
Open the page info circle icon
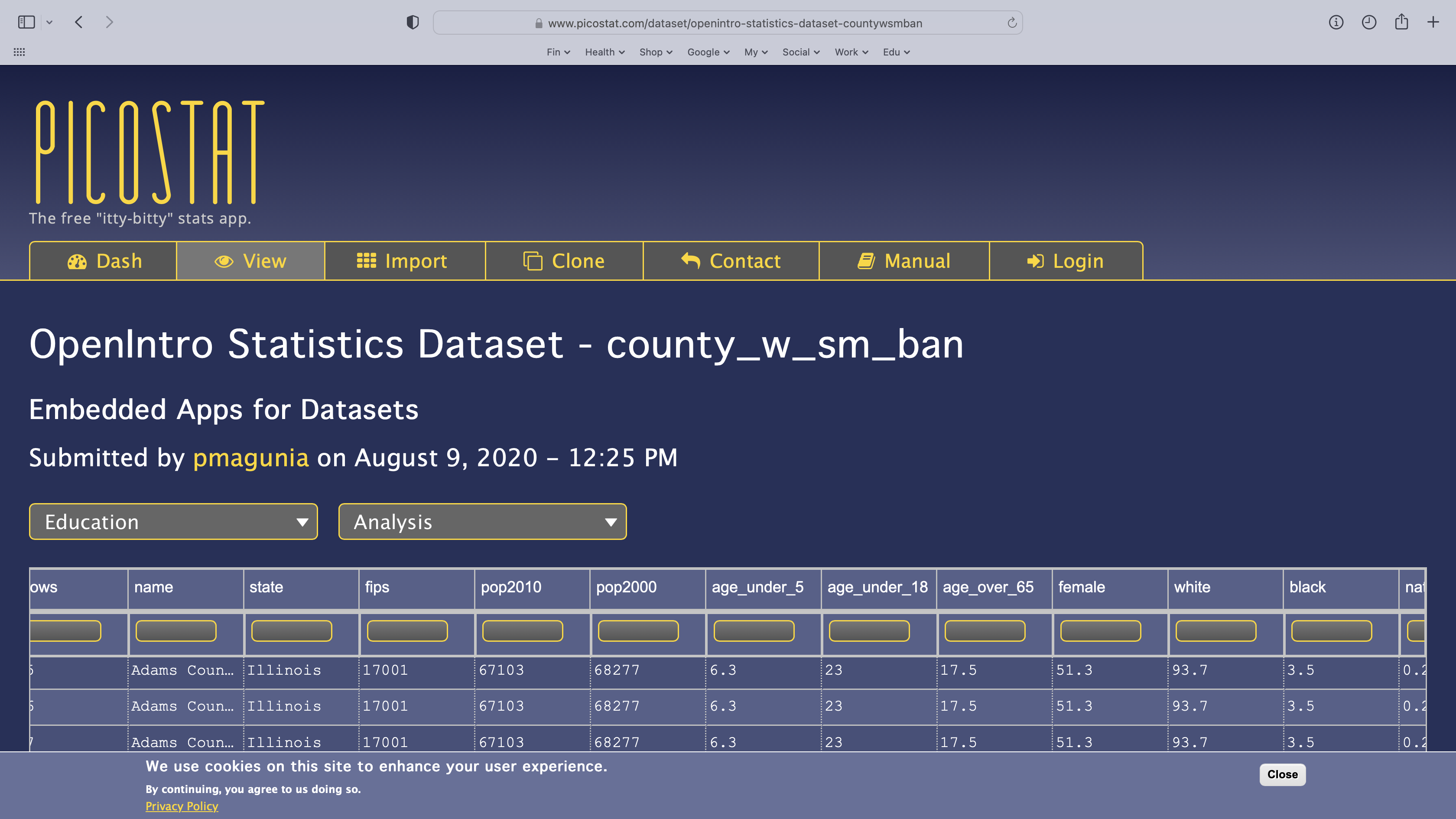point(1336,22)
